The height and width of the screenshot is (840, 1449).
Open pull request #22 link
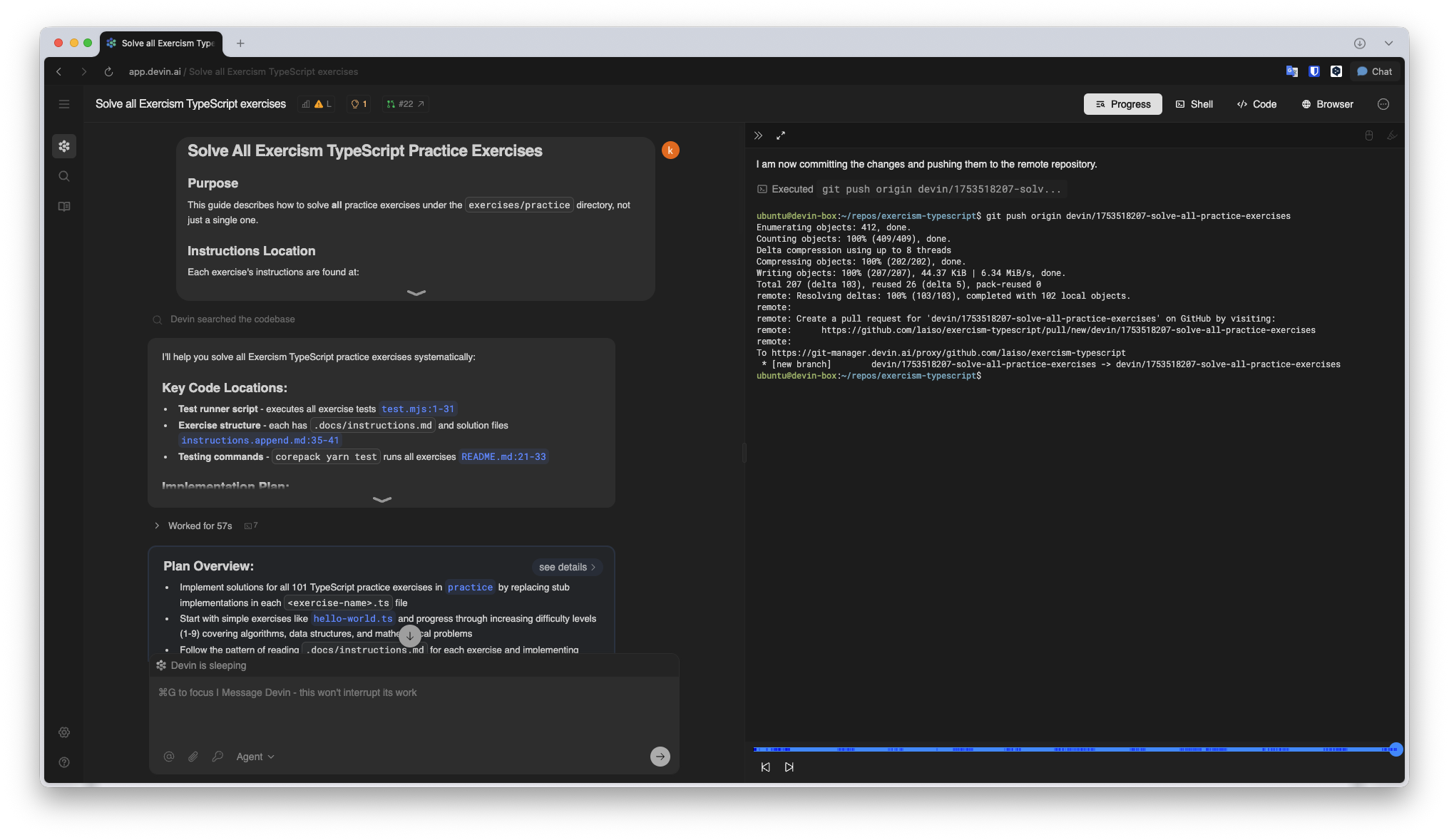[x=406, y=104]
